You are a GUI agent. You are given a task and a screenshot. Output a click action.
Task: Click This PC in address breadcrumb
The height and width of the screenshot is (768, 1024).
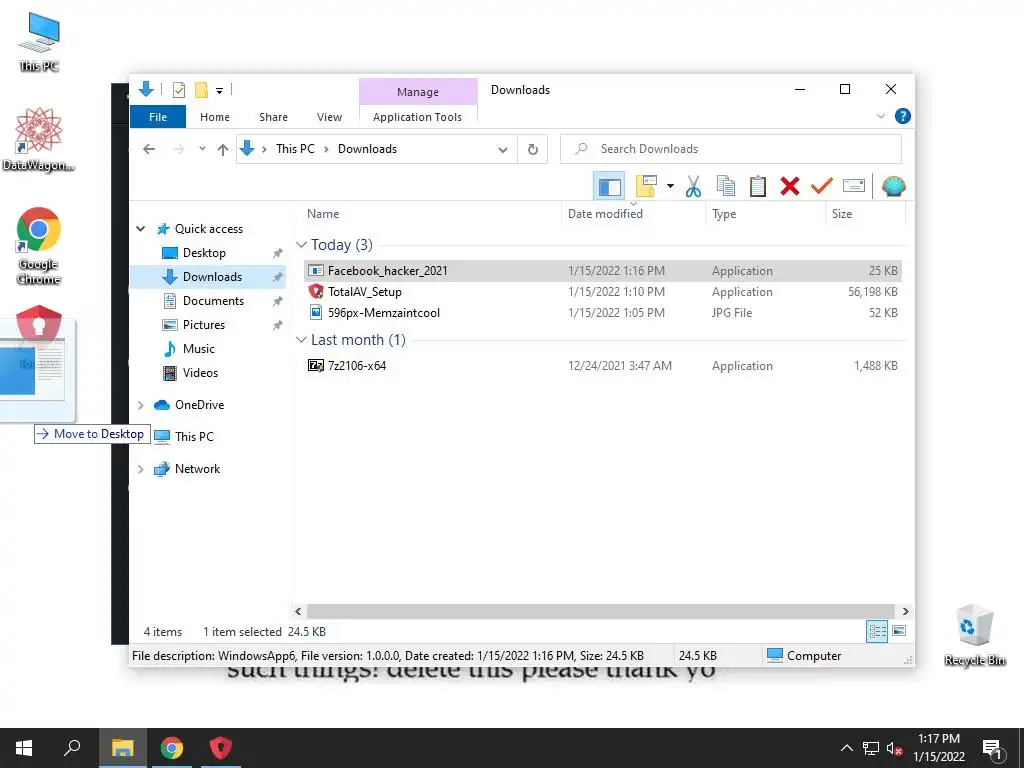click(x=295, y=149)
